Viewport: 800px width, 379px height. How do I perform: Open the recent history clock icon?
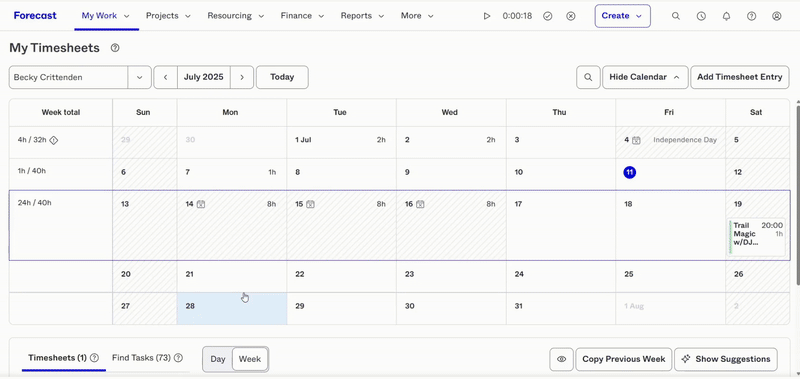701,16
